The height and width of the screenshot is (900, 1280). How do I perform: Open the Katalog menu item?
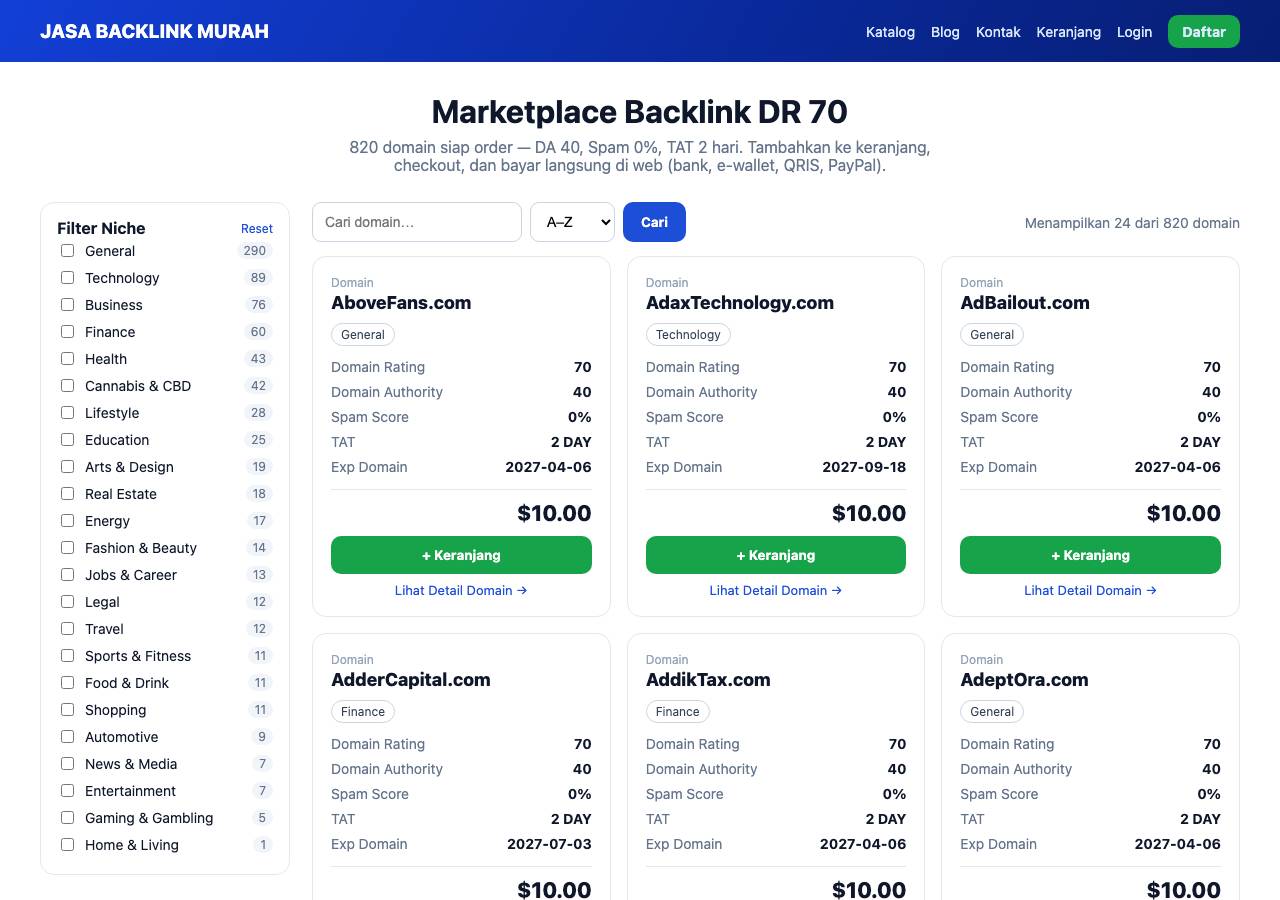[x=890, y=32]
